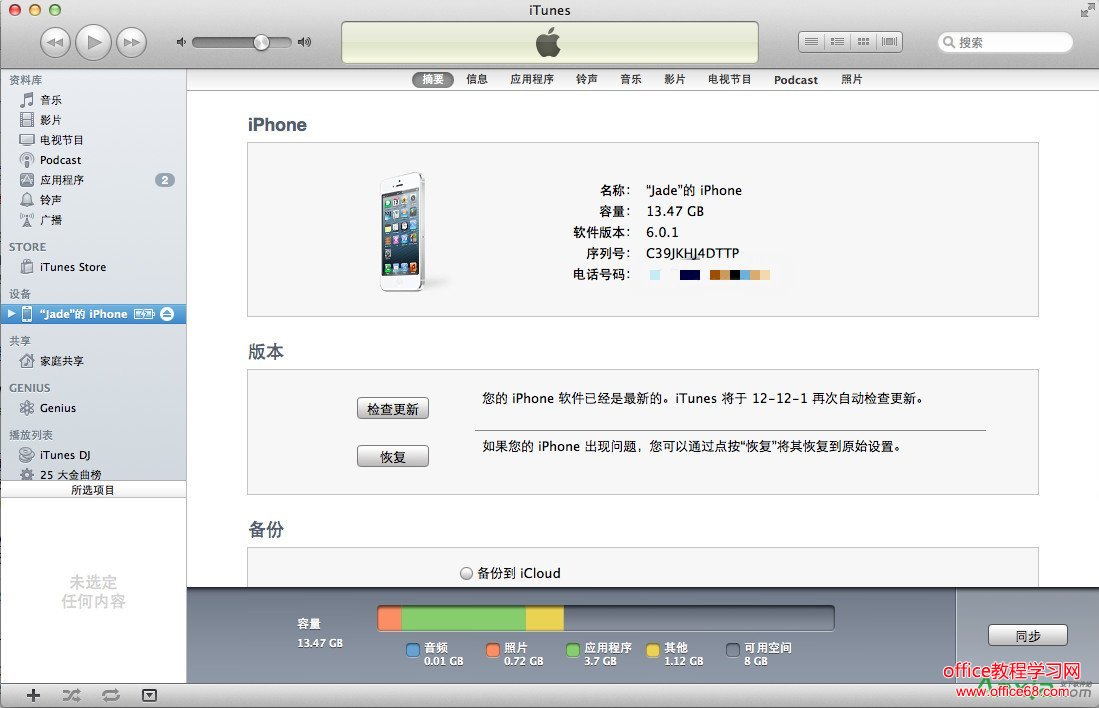Click the search magnifier icon
This screenshot has height=708, width=1099.
[949, 42]
